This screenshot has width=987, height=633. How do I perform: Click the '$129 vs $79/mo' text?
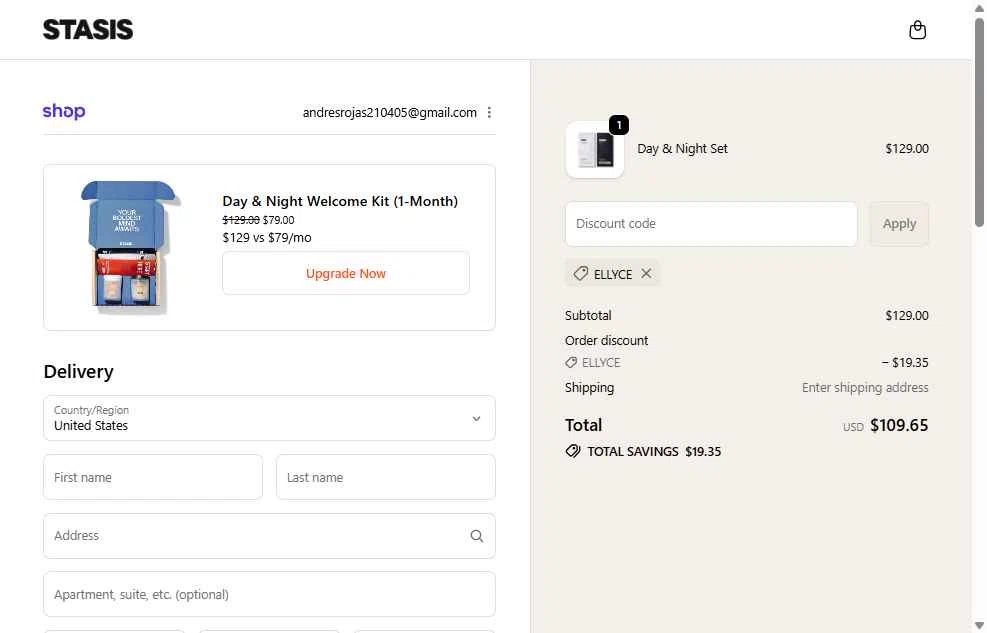[x=267, y=237]
